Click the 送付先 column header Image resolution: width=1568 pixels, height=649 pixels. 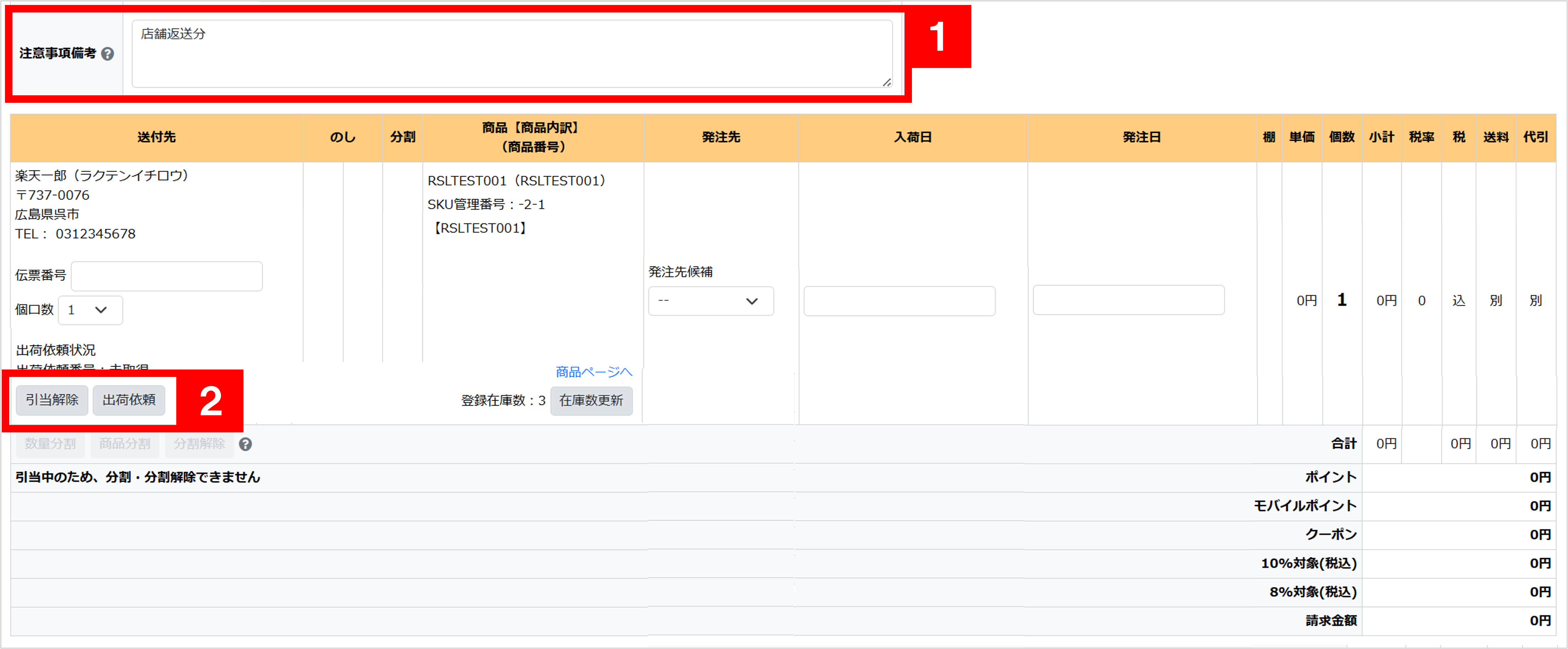pos(156,137)
